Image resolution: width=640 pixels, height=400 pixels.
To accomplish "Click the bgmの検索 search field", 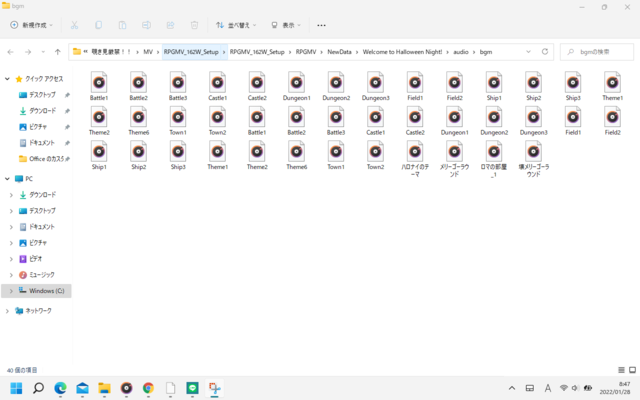I will point(597,52).
